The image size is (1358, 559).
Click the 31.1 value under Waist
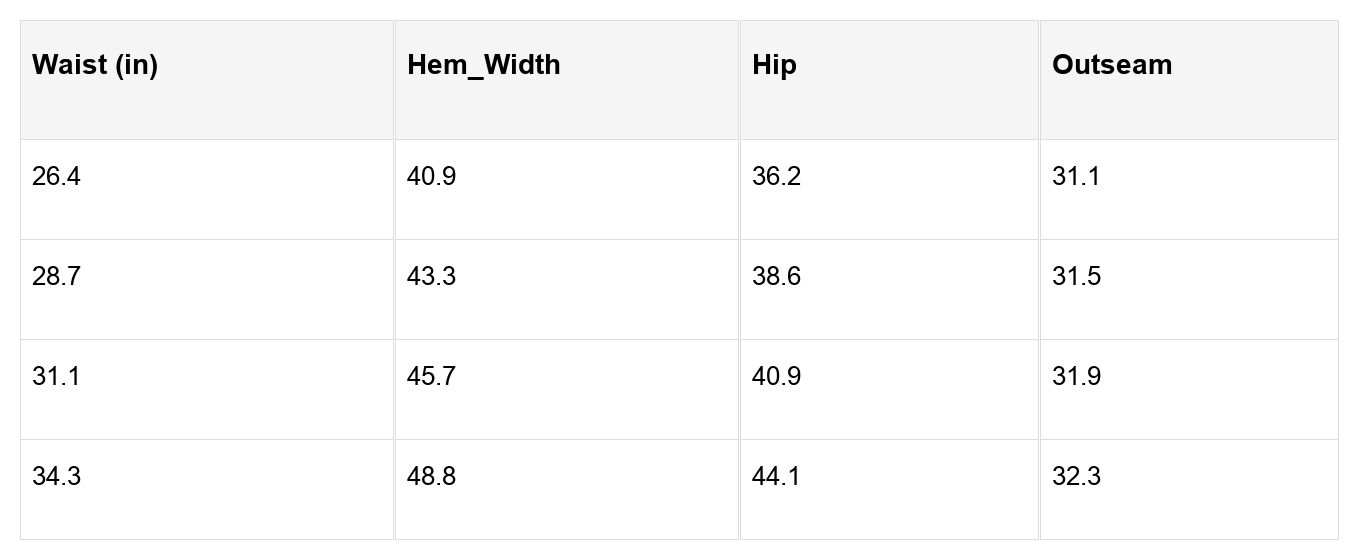[x=56, y=377]
